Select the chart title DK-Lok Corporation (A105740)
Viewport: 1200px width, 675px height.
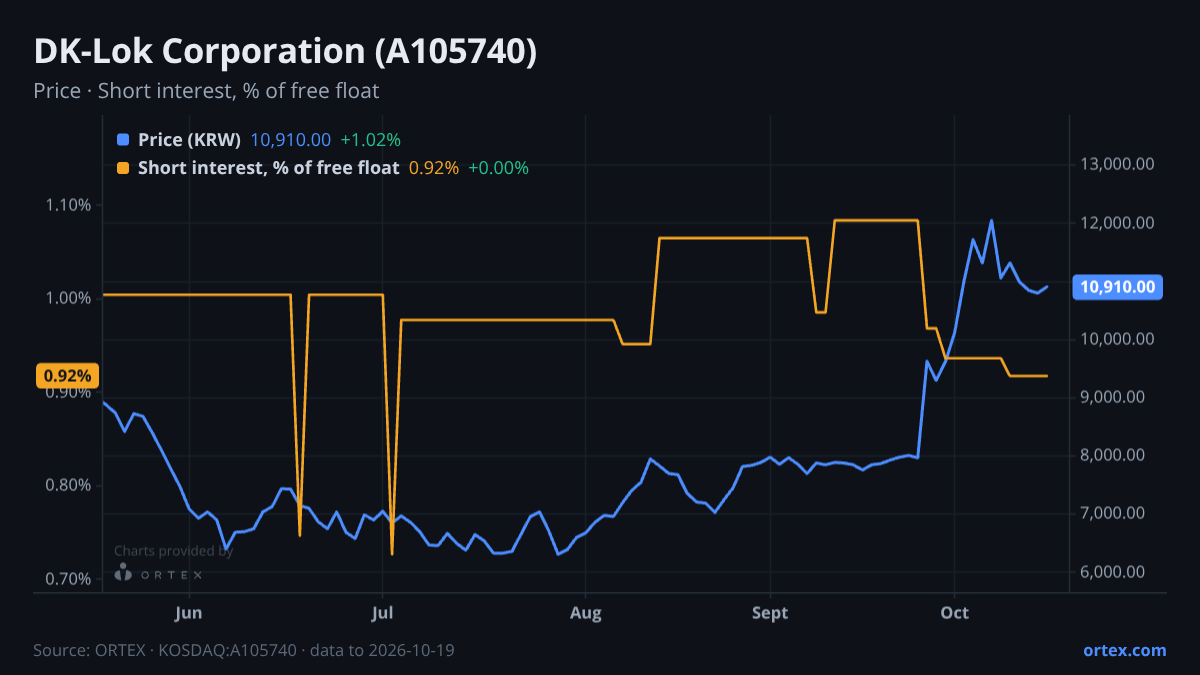[x=285, y=52]
